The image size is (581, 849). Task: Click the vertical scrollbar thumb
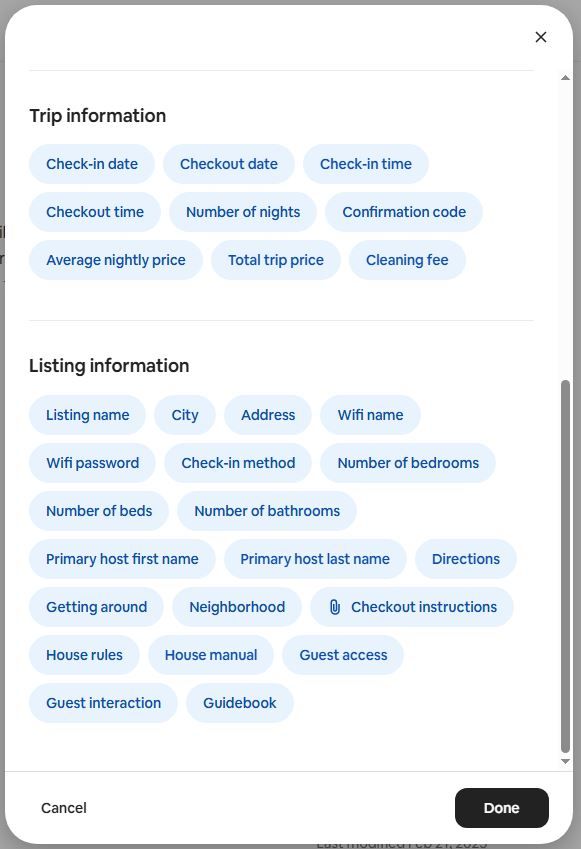pyautogui.click(x=565, y=566)
